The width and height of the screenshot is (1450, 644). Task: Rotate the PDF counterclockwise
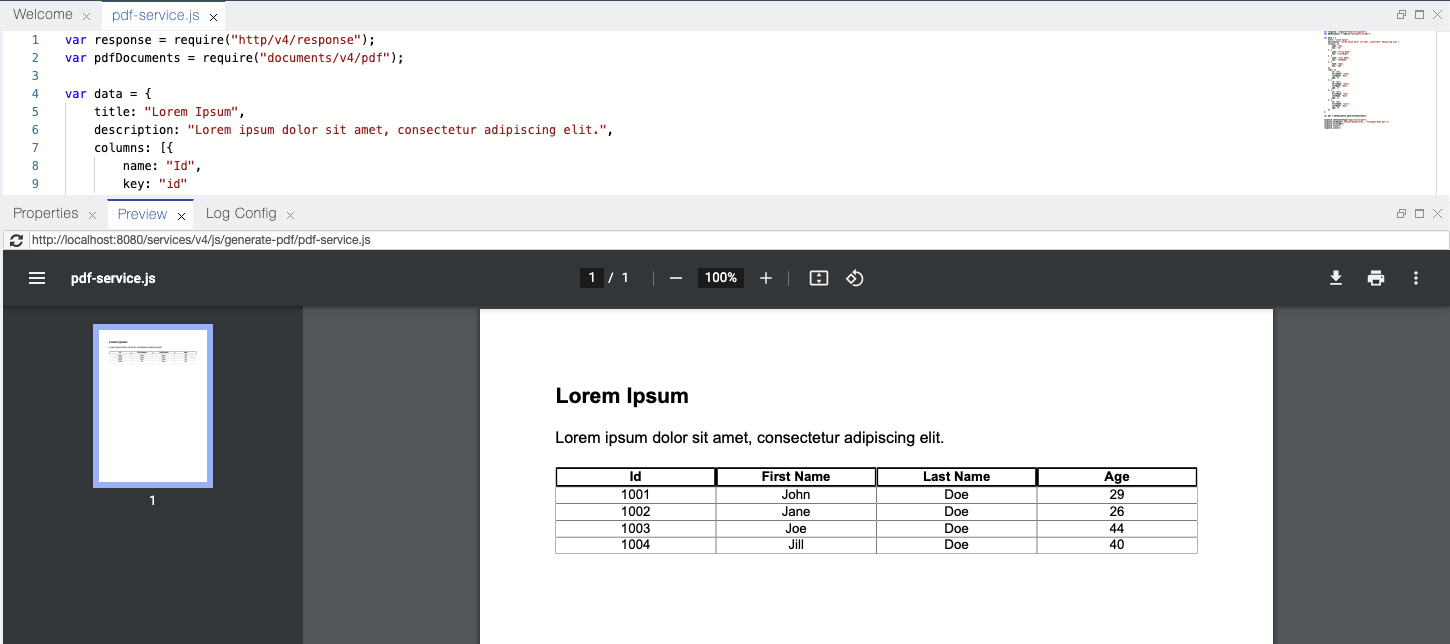coord(854,278)
